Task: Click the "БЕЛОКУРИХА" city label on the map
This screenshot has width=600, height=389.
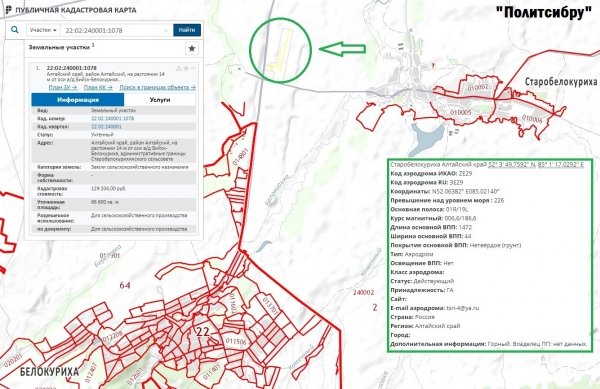Action: point(49,371)
